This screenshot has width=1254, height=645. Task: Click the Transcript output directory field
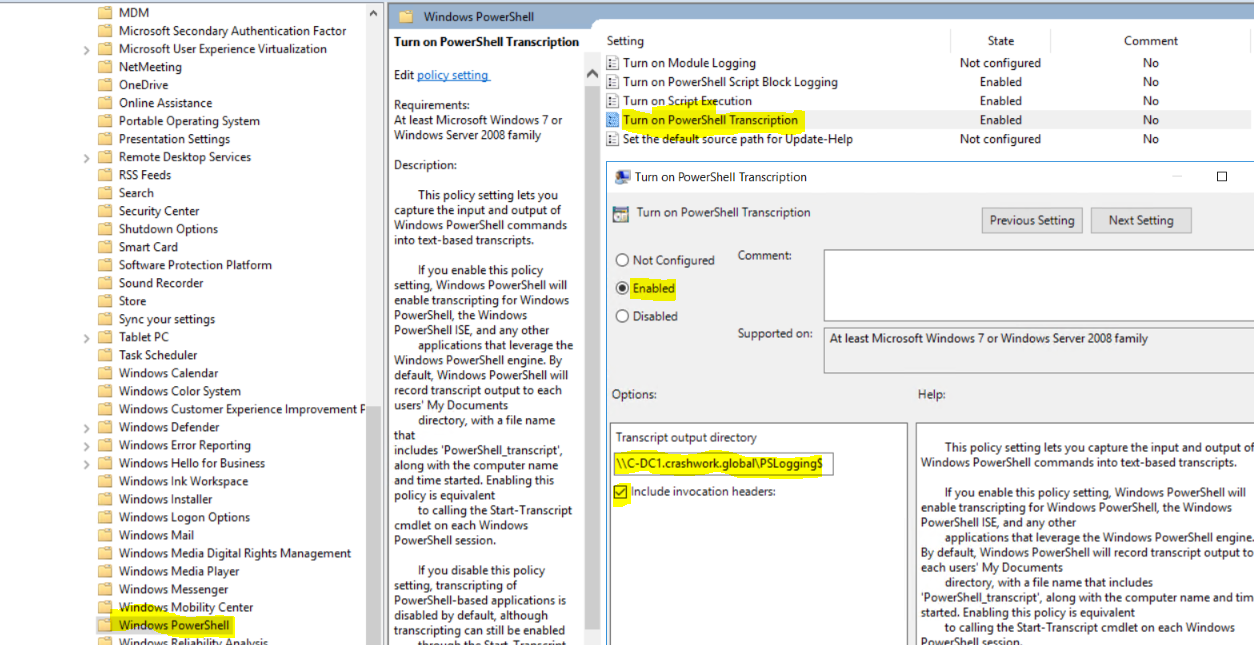click(721, 464)
